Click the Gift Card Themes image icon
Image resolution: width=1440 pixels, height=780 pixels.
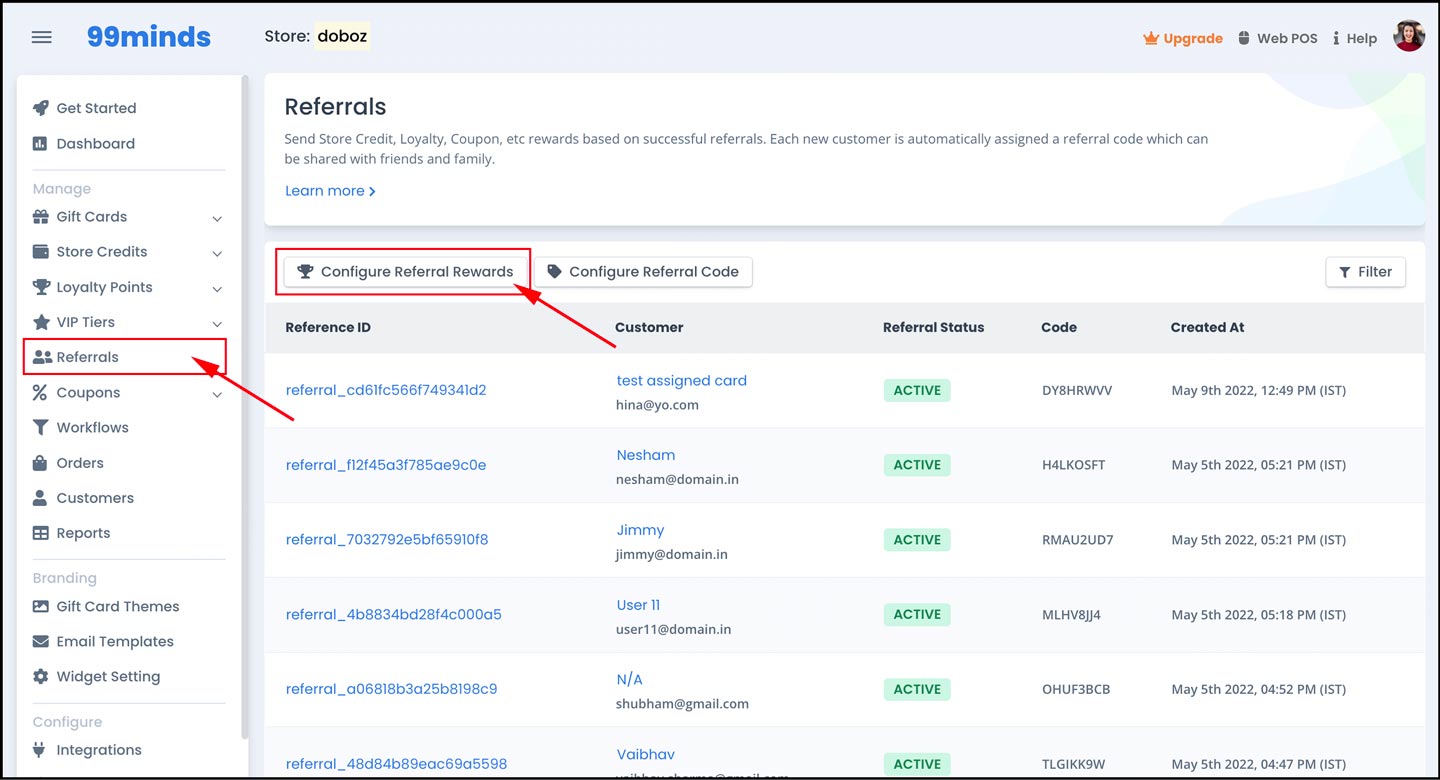[x=40, y=606]
